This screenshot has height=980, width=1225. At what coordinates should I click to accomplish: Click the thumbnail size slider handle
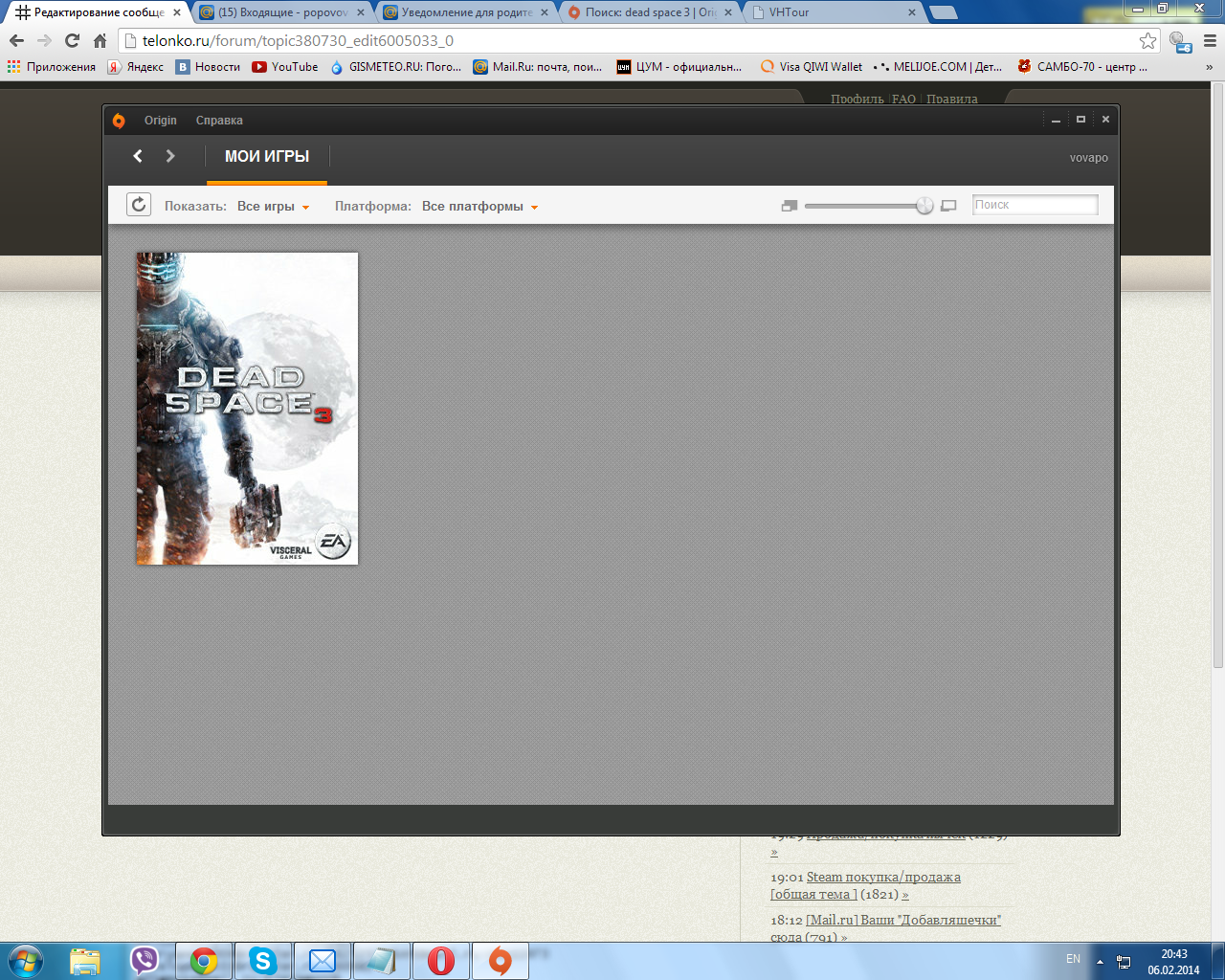pos(924,206)
